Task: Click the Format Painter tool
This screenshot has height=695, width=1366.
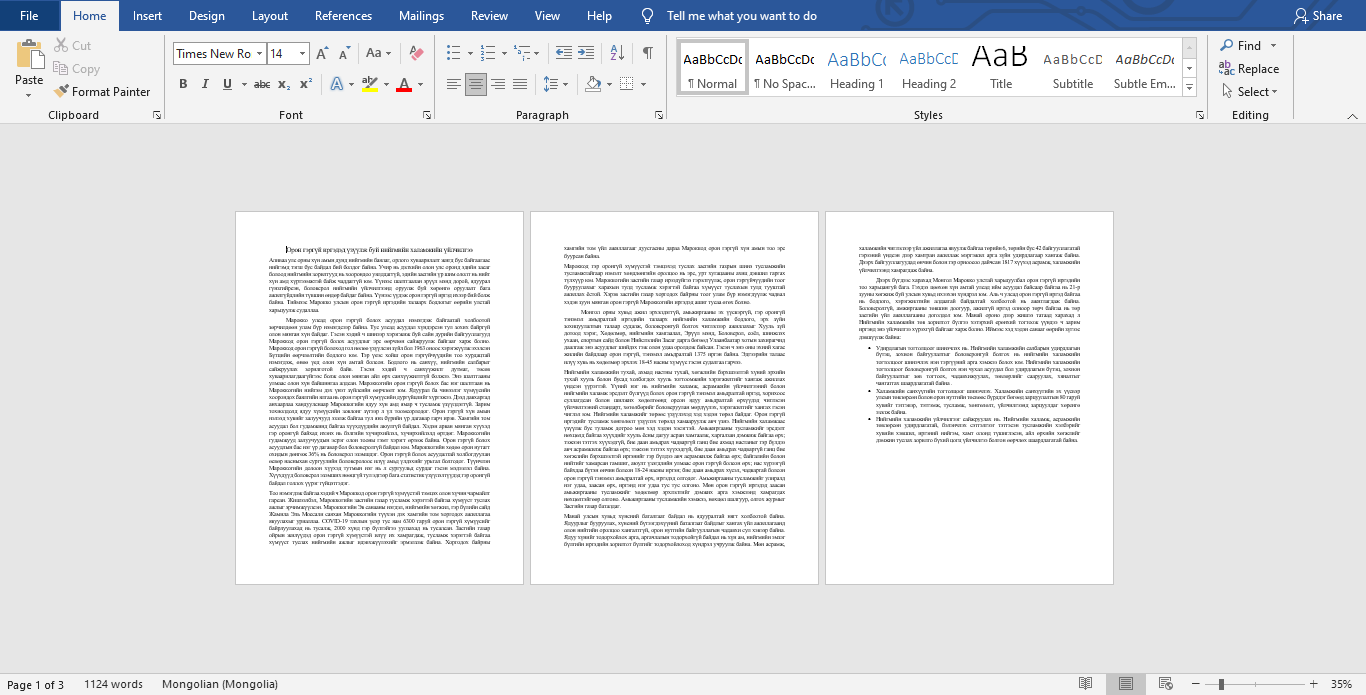Action: click(x=102, y=91)
